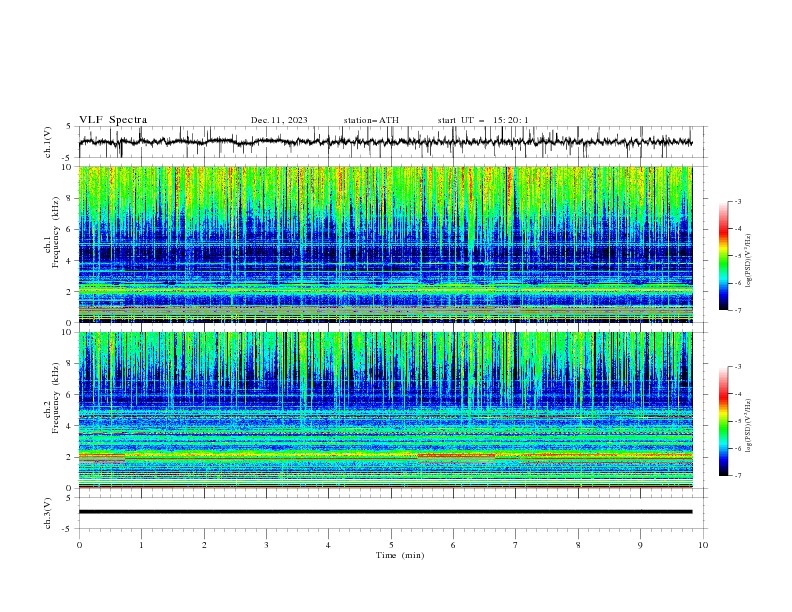Click the ch.2 "Frequency (kHz)" axis label

pyautogui.click(x=56, y=398)
